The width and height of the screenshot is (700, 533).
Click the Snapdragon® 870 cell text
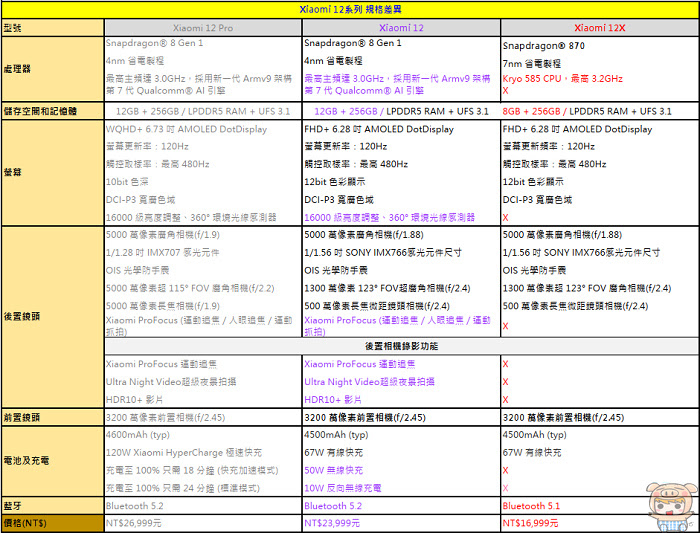[543, 46]
